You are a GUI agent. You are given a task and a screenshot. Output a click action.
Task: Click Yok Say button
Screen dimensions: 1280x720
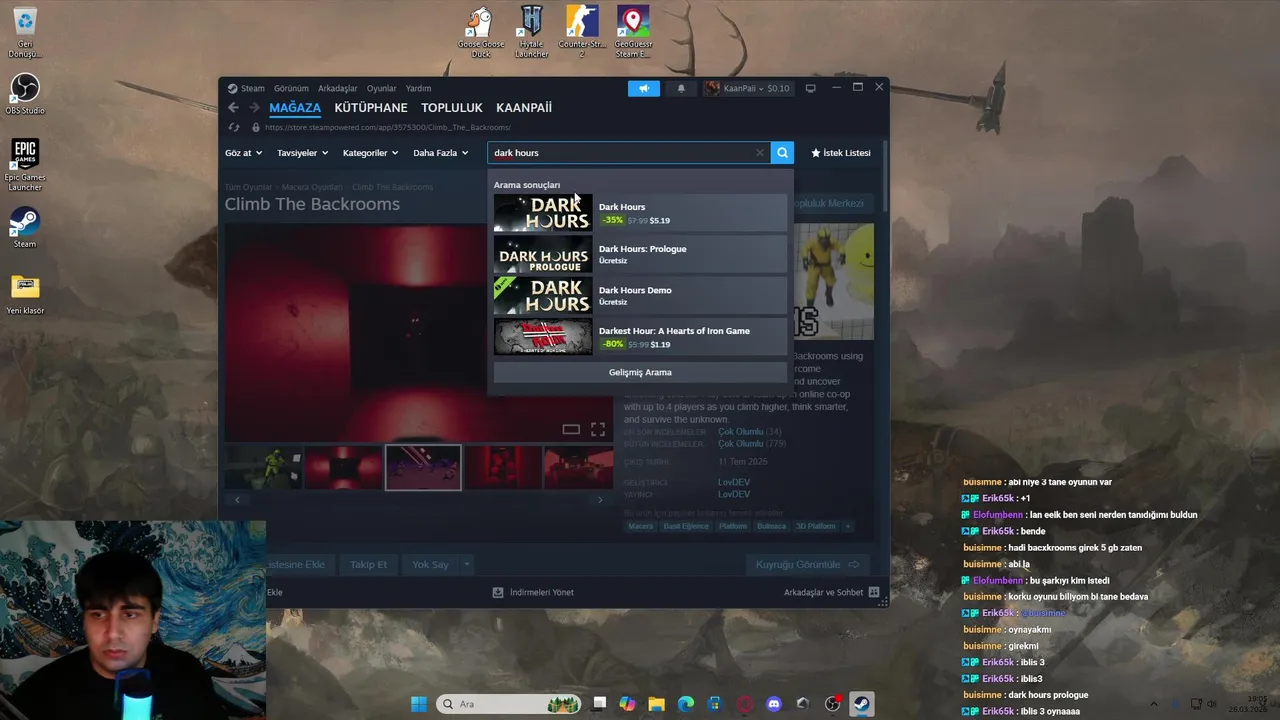pyautogui.click(x=430, y=564)
